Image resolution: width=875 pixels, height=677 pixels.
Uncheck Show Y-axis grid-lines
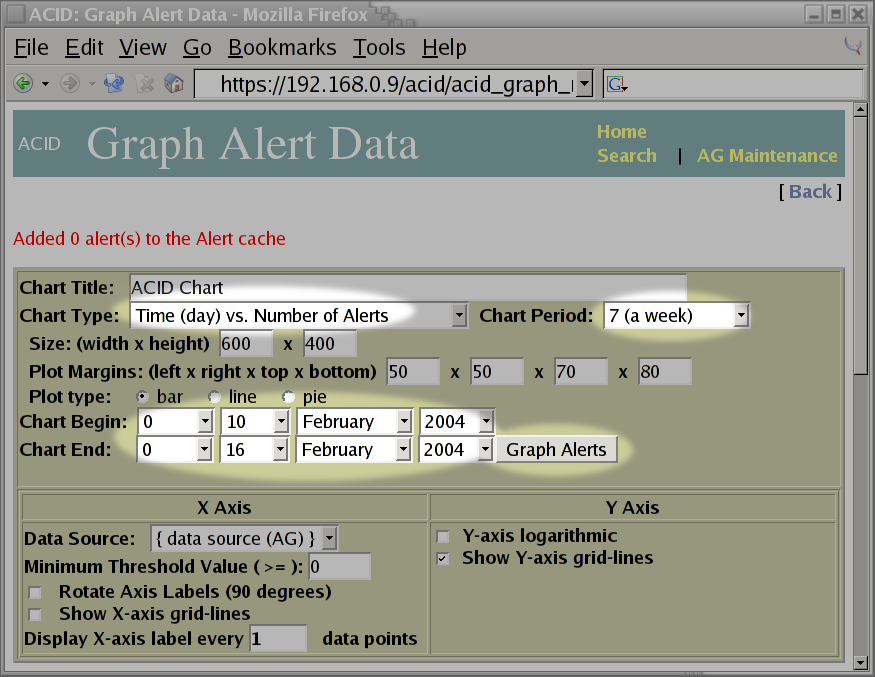click(443, 559)
